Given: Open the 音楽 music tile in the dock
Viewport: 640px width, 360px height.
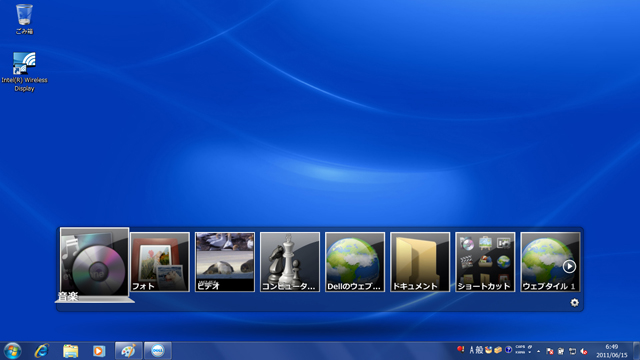Looking at the screenshot, I should tap(94, 263).
